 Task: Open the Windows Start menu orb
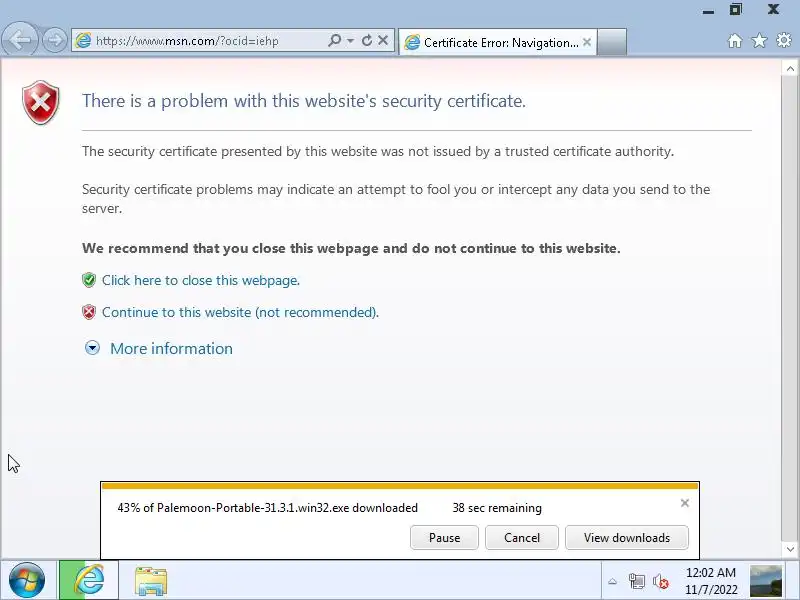click(x=27, y=581)
